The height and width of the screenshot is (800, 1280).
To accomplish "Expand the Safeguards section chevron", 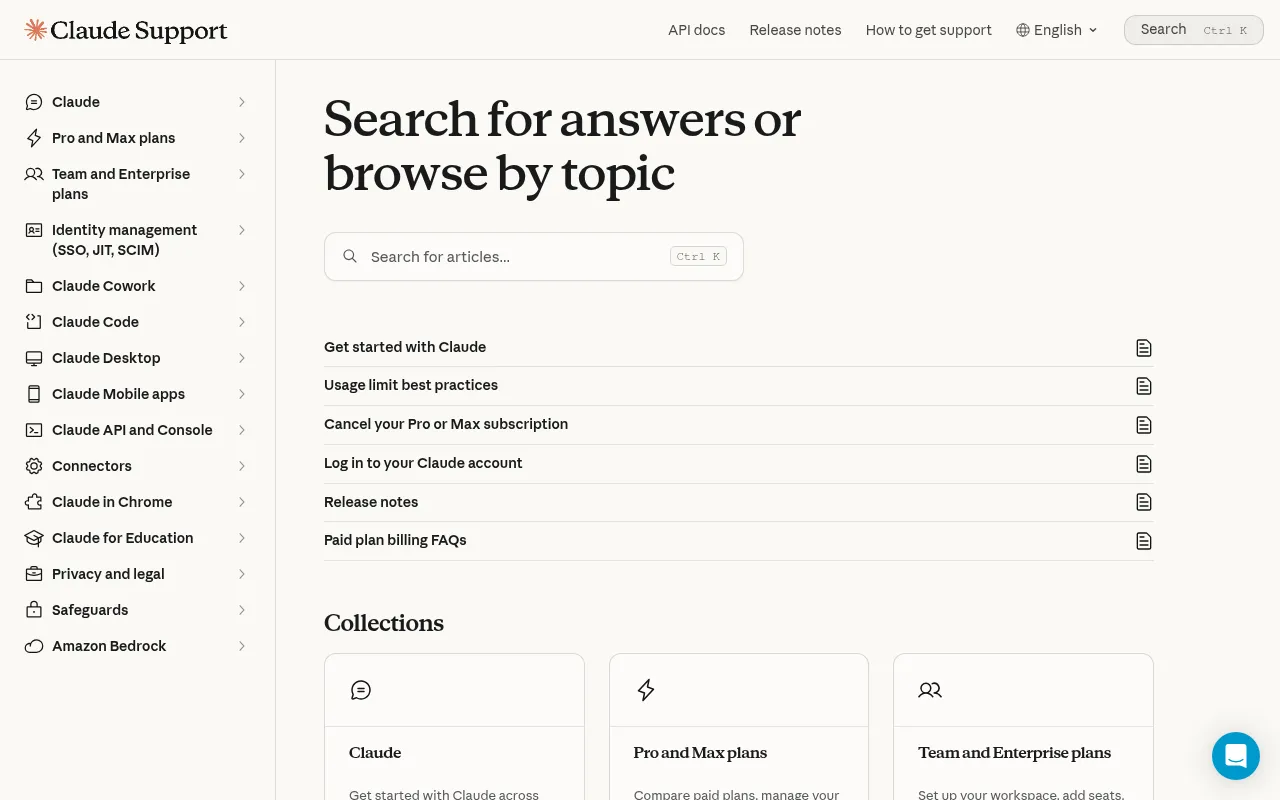I will 242,610.
